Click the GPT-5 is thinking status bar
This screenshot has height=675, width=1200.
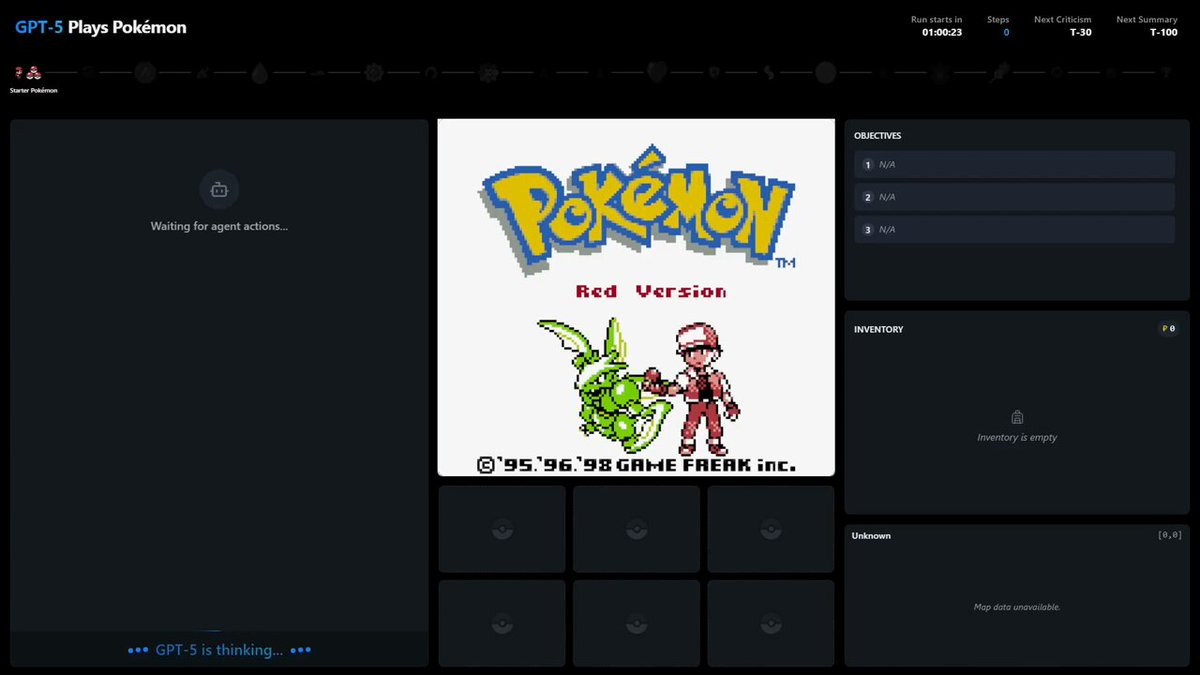(219, 650)
